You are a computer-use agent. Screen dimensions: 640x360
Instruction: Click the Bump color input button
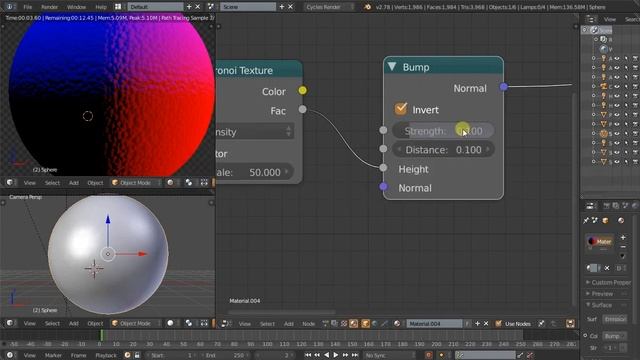click(x=614, y=336)
